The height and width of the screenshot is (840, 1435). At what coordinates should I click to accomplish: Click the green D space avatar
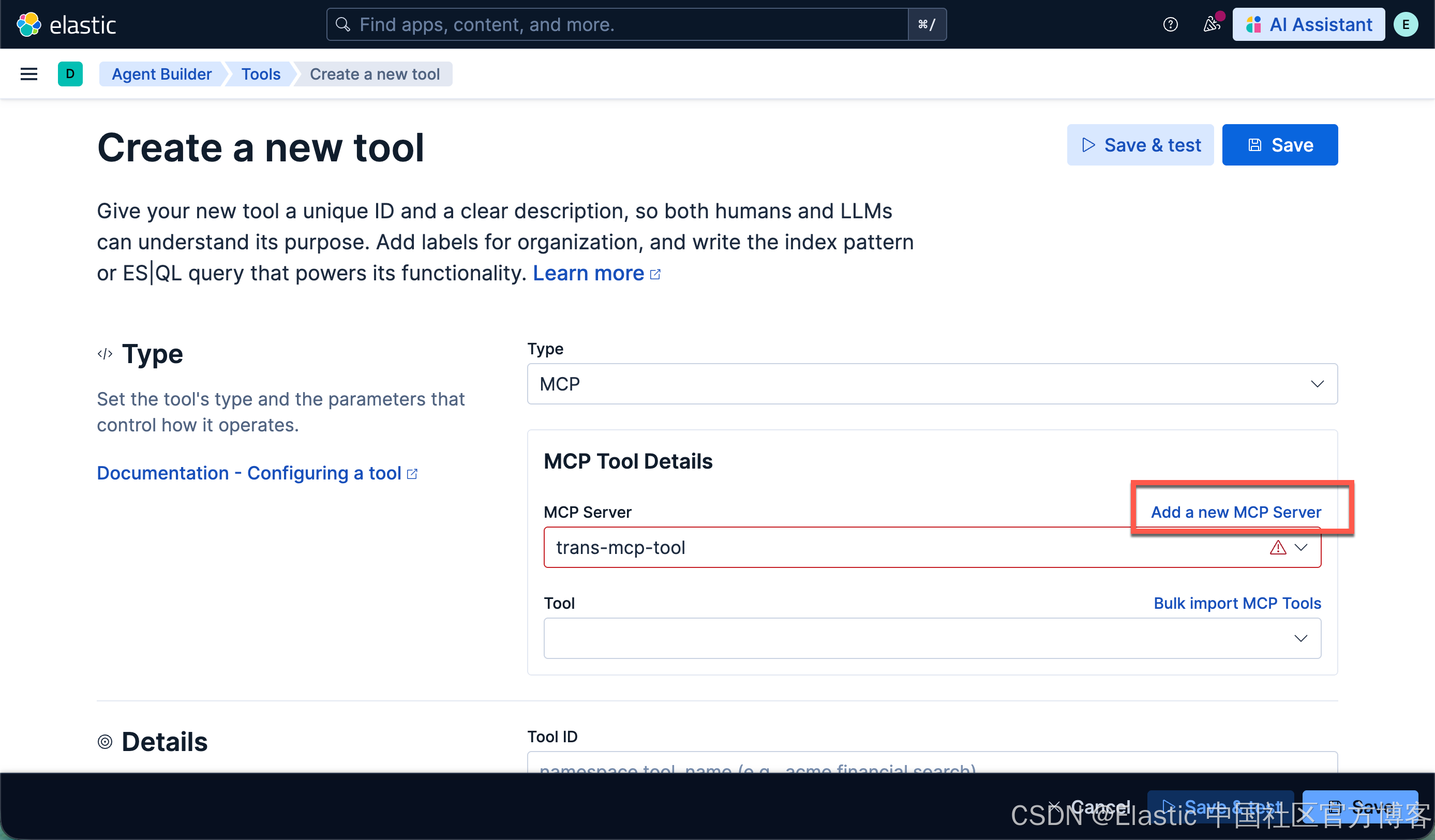[70, 74]
